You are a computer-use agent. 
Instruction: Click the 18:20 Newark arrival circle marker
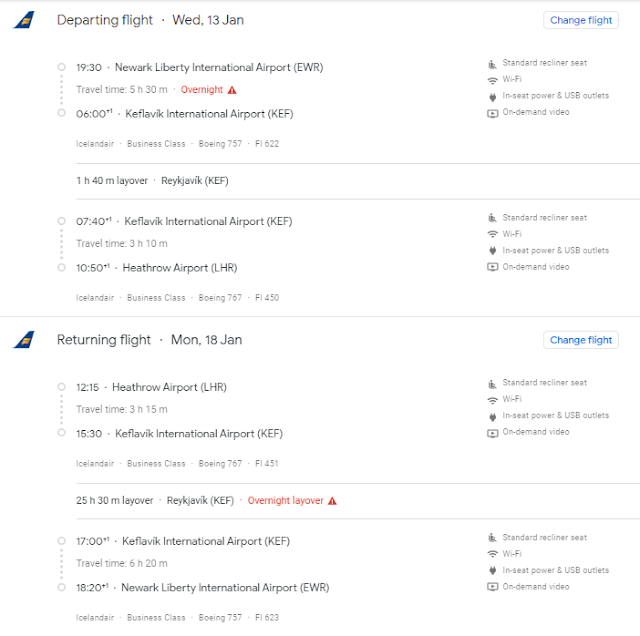[x=61, y=587]
